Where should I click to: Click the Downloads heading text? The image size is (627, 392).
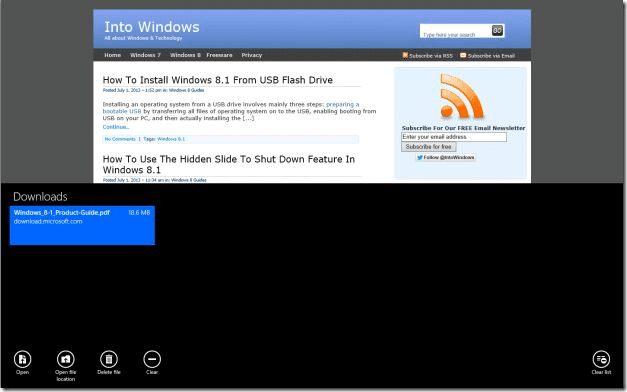point(40,196)
